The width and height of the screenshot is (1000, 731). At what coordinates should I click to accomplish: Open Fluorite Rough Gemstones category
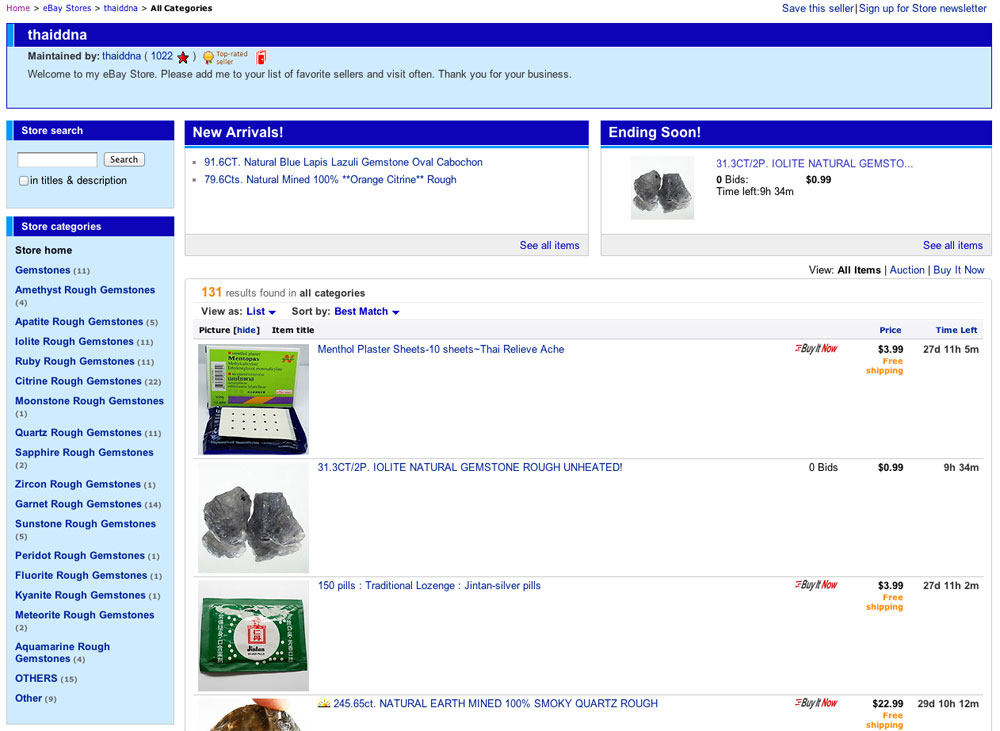(x=81, y=575)
